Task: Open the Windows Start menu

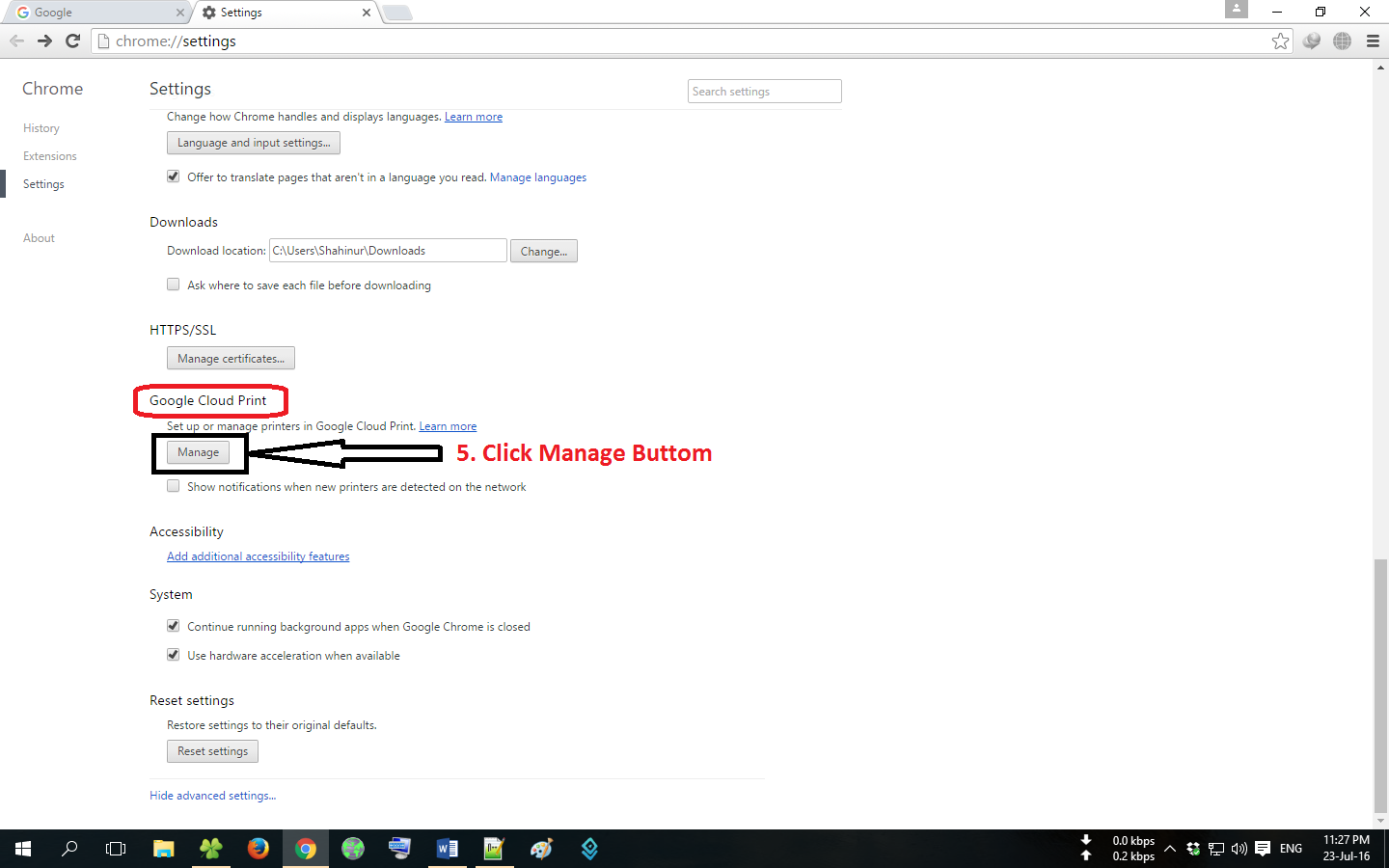Action: tap(23, 849)
